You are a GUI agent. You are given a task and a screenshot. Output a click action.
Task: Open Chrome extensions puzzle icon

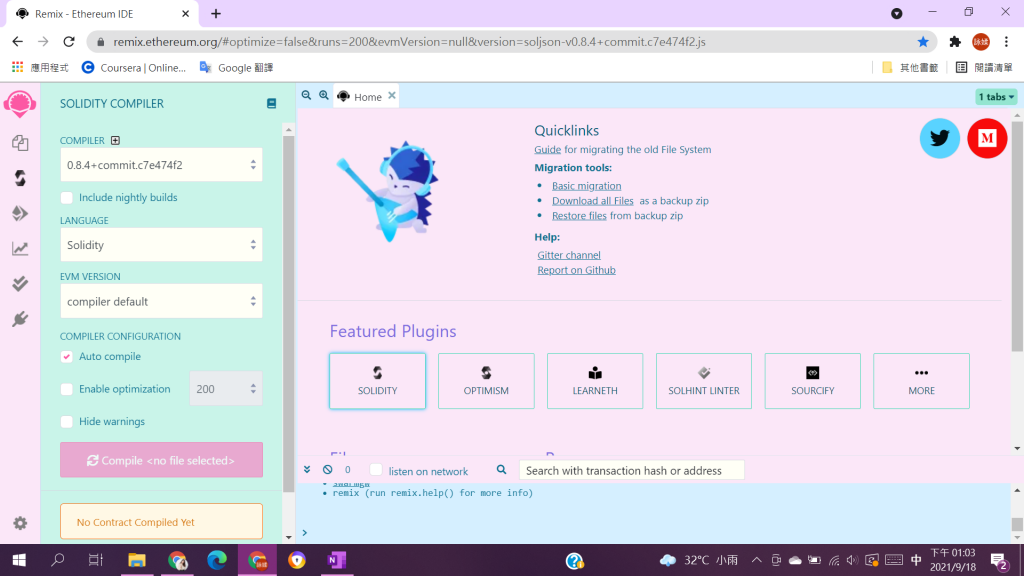click(x=955, y=42)
